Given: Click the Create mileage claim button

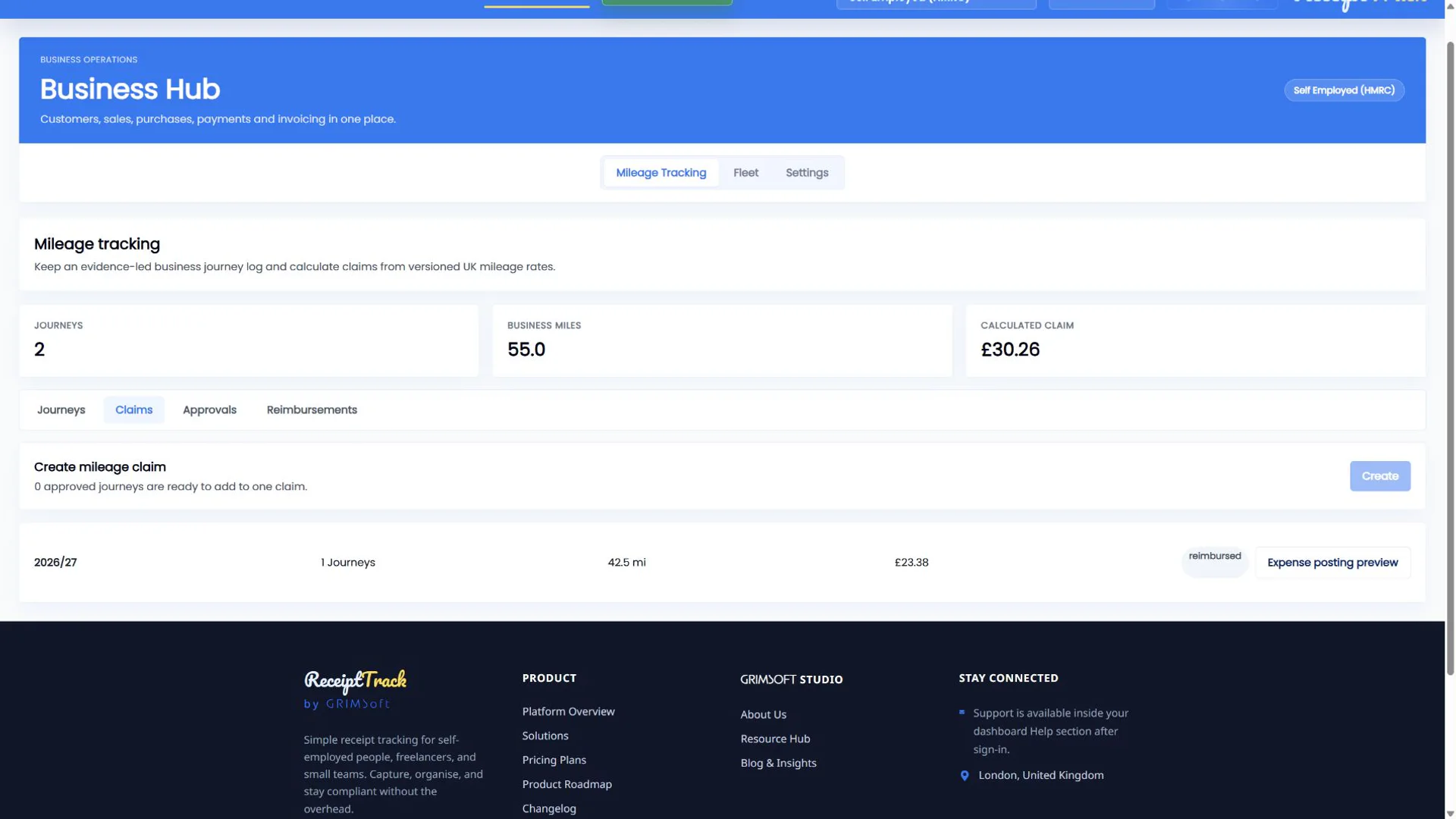Looking at the screenshot, I should [x=1379, y=476].
